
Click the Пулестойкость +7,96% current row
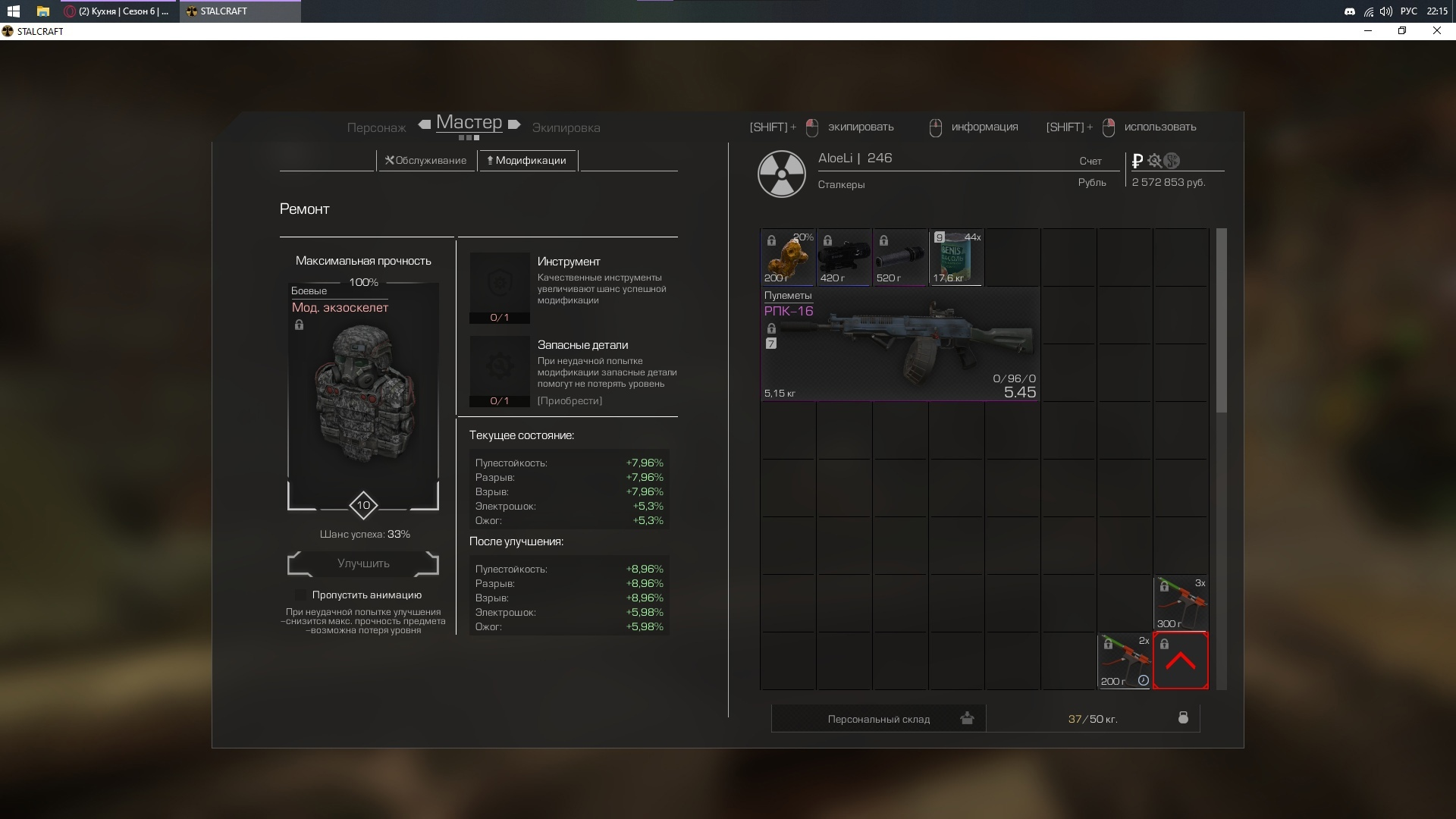click(x=569, y=463)
